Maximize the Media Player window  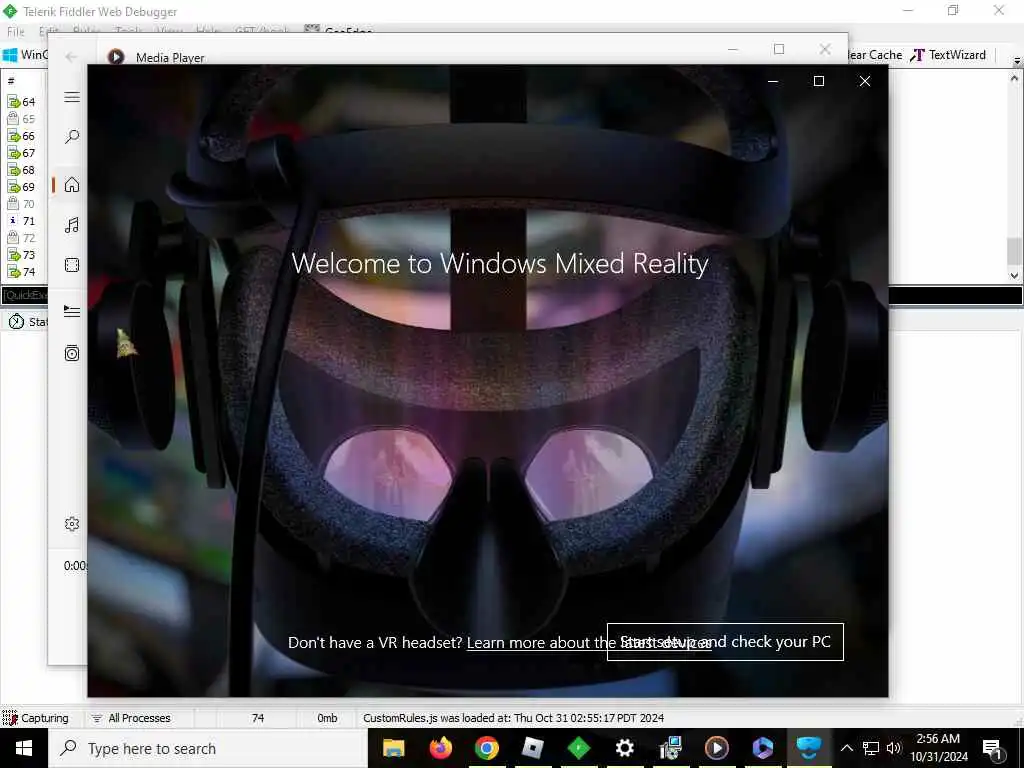pyautogui.click(x=778, y=49)
